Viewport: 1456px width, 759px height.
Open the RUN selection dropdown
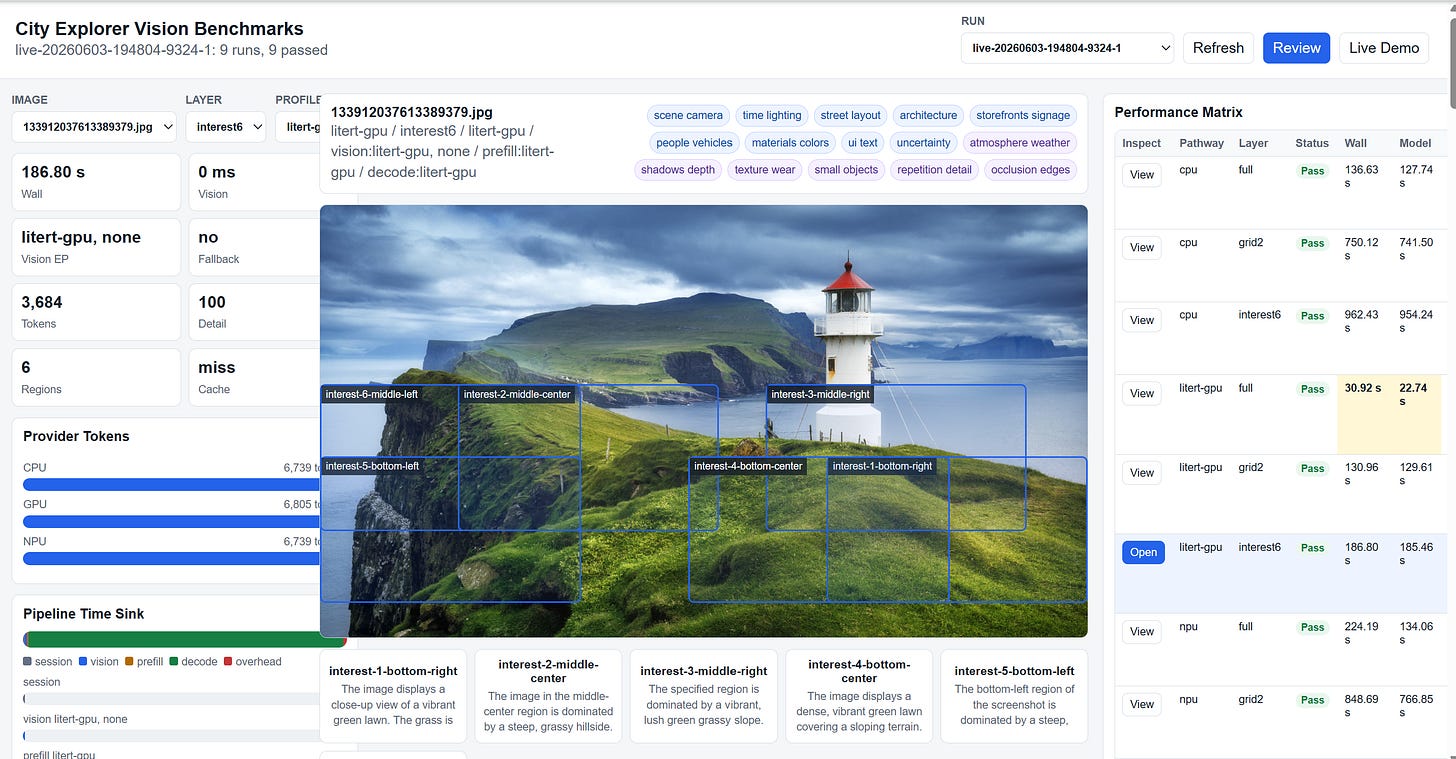pyautogui.click(x=1067, y=48)
